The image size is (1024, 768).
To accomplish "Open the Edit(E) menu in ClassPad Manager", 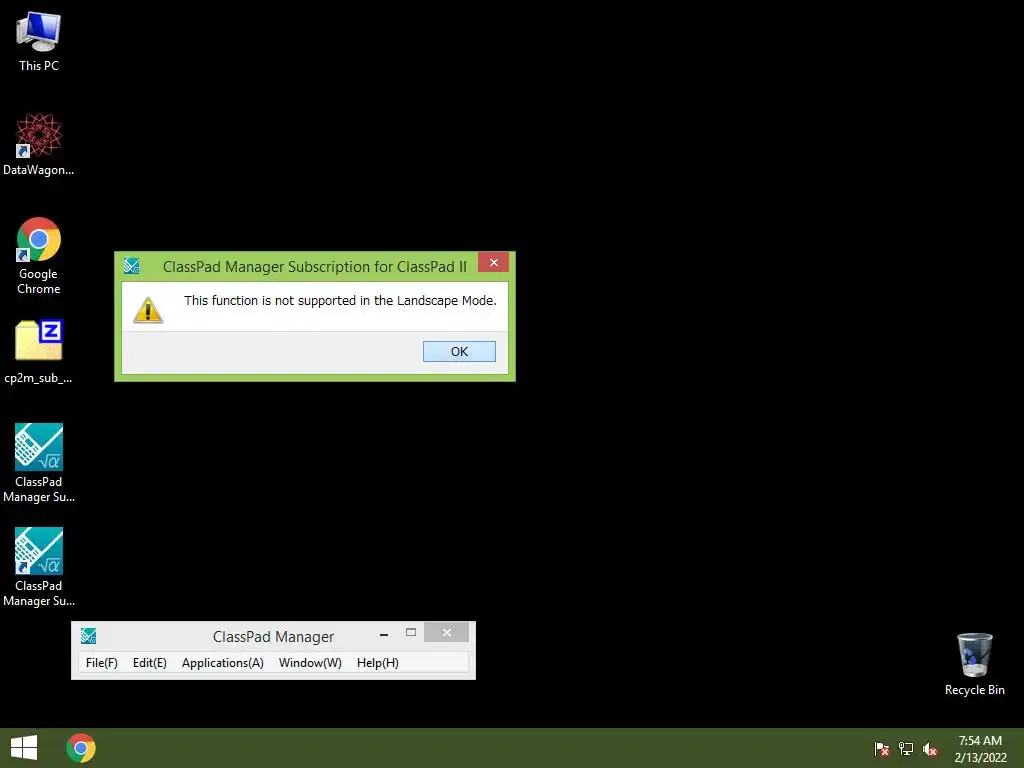I will [150, 662].
